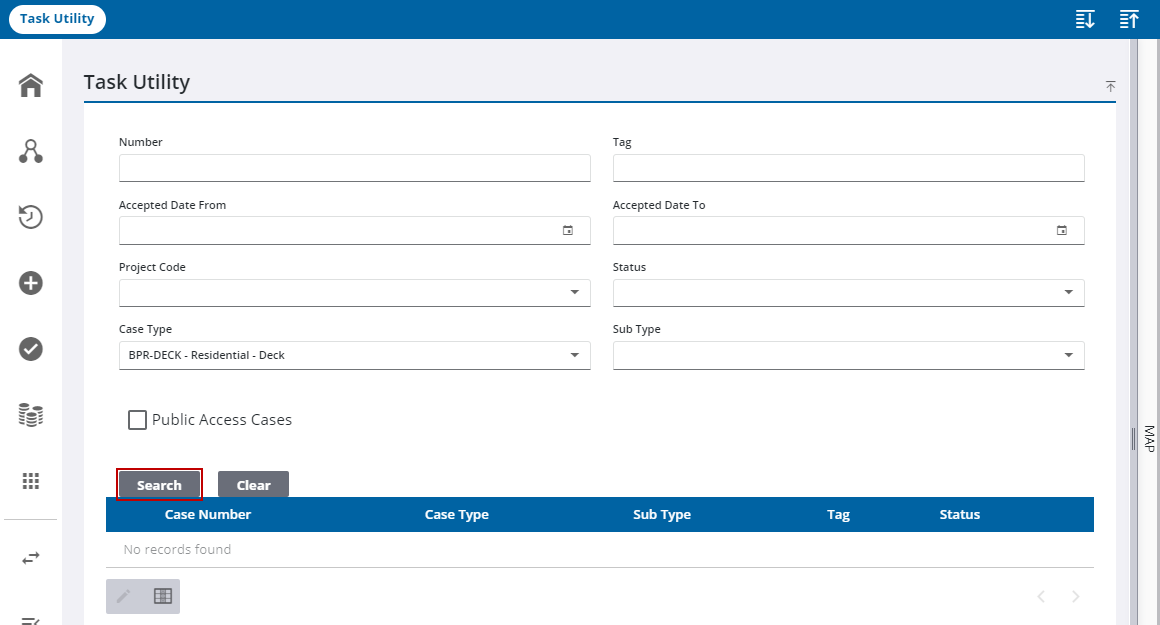Open the Status dropdown
Screen dimensions: 1160x625
click(x=848, y=293)
